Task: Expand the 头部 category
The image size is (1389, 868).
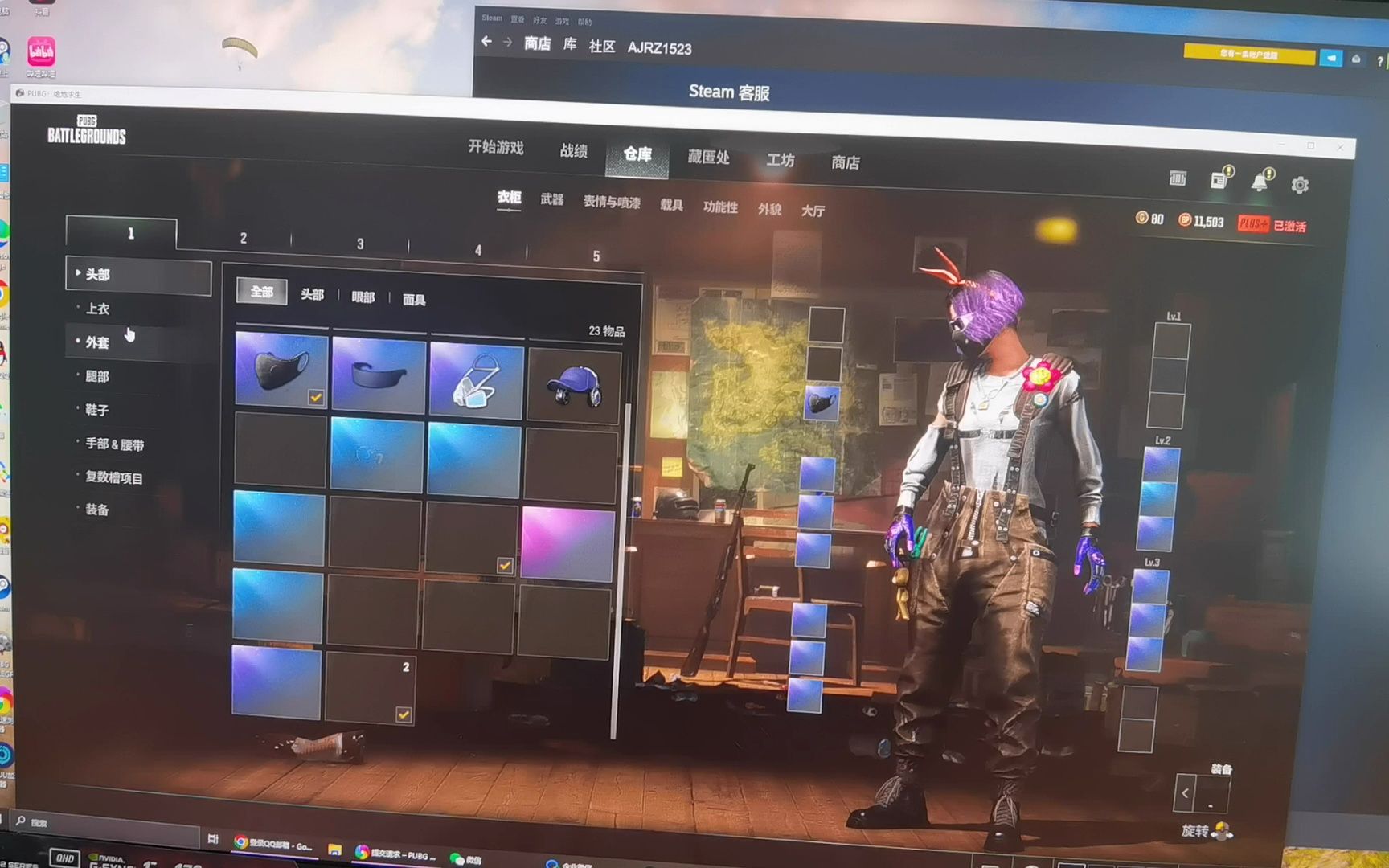Action: click(138, 275)
